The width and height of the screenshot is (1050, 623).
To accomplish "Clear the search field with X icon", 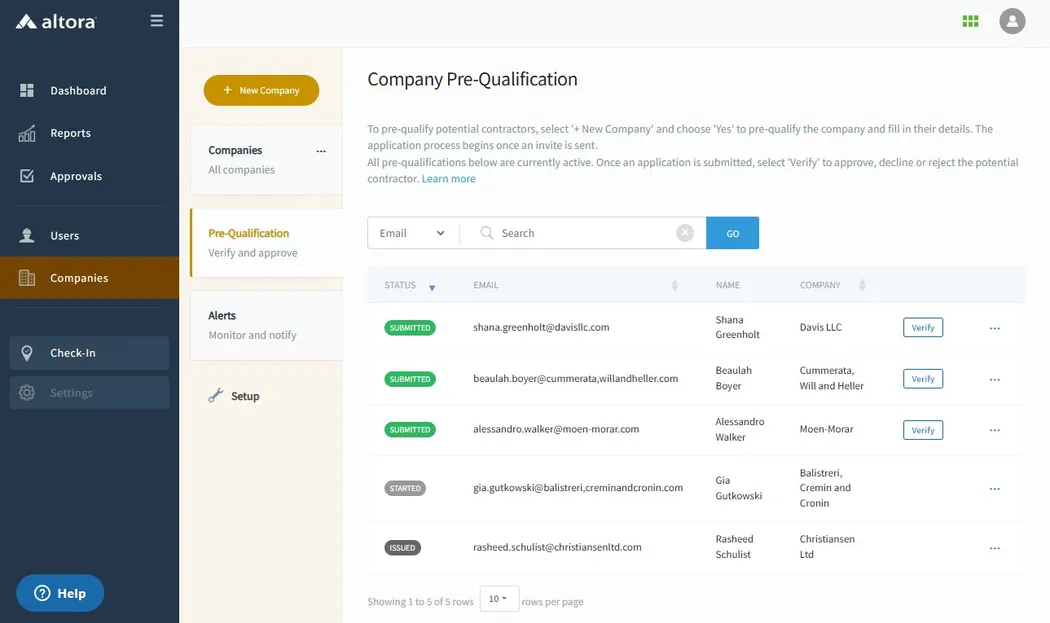I will tap(684, 232).
